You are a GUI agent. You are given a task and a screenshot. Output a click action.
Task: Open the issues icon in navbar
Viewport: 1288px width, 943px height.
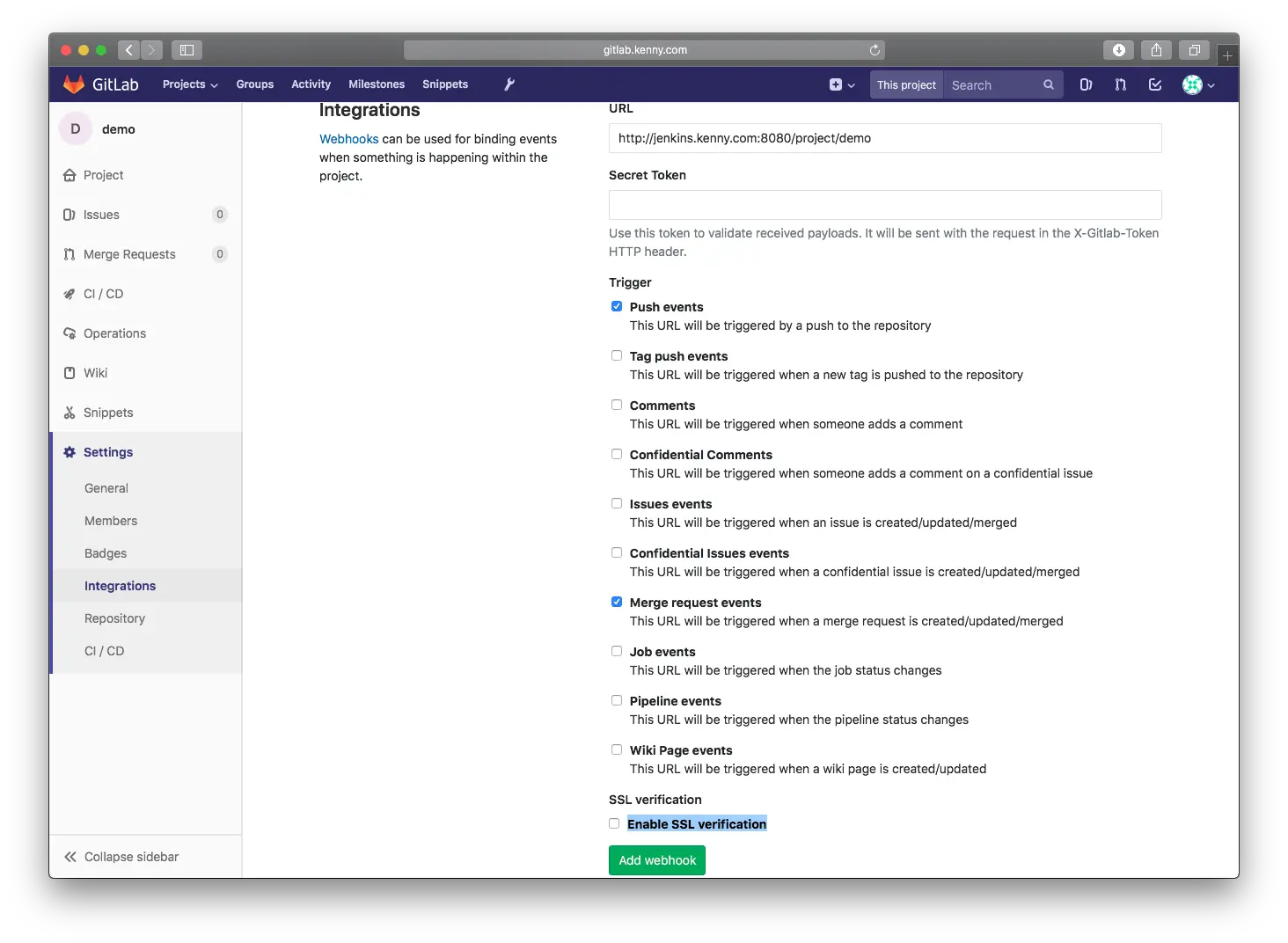(1087, 85)
